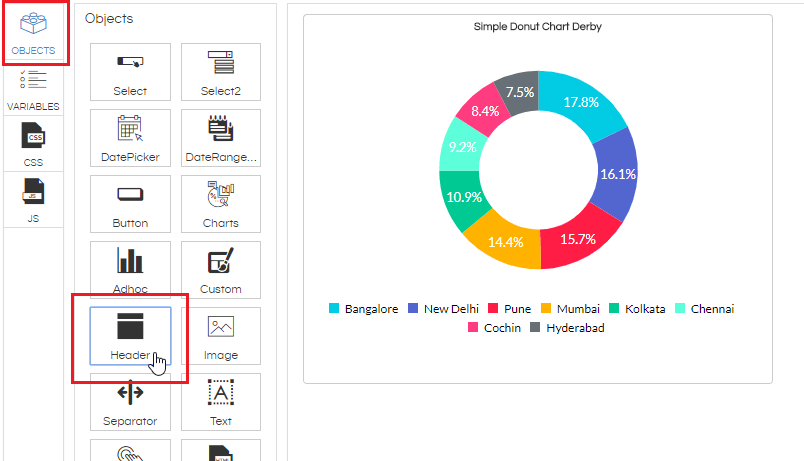This screenshot has width=804, height=461.
Task: Add a Header object
Action: click(130, 336)
